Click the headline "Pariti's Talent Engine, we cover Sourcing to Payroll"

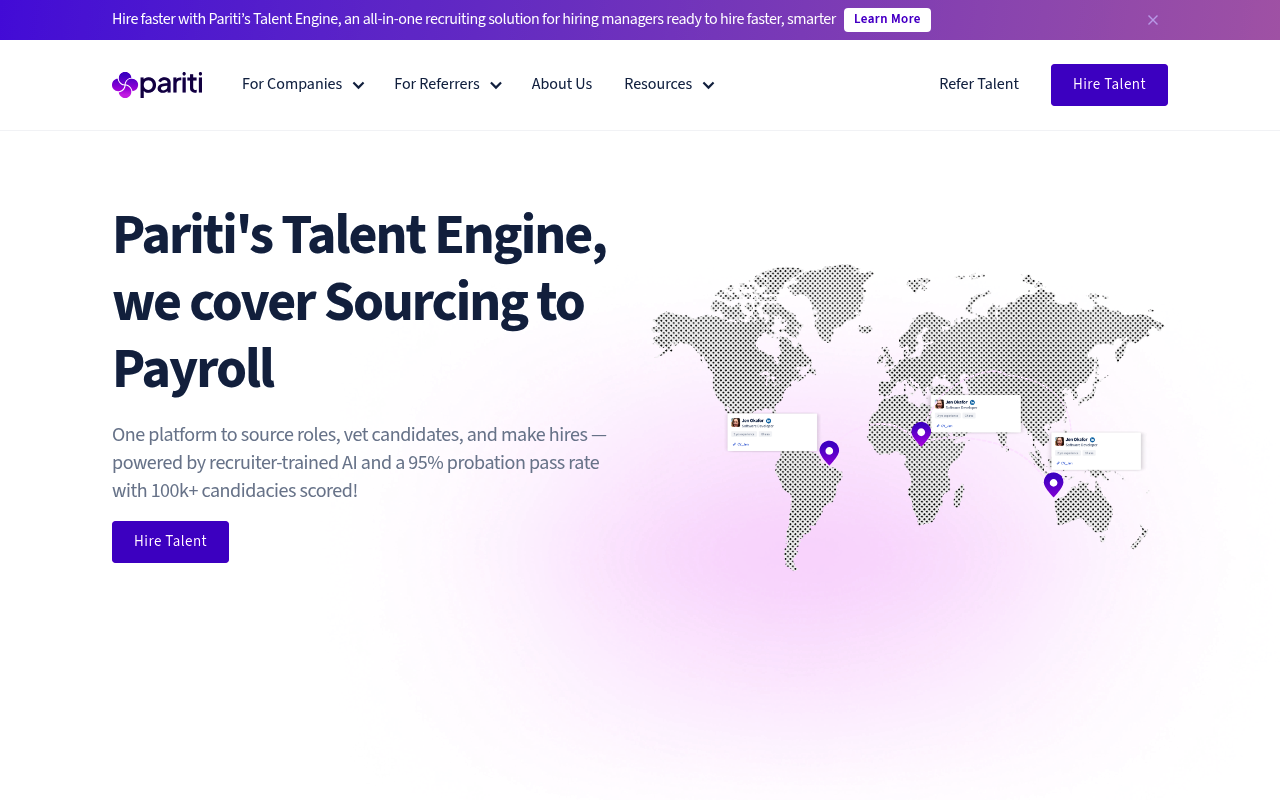(360, 301)
